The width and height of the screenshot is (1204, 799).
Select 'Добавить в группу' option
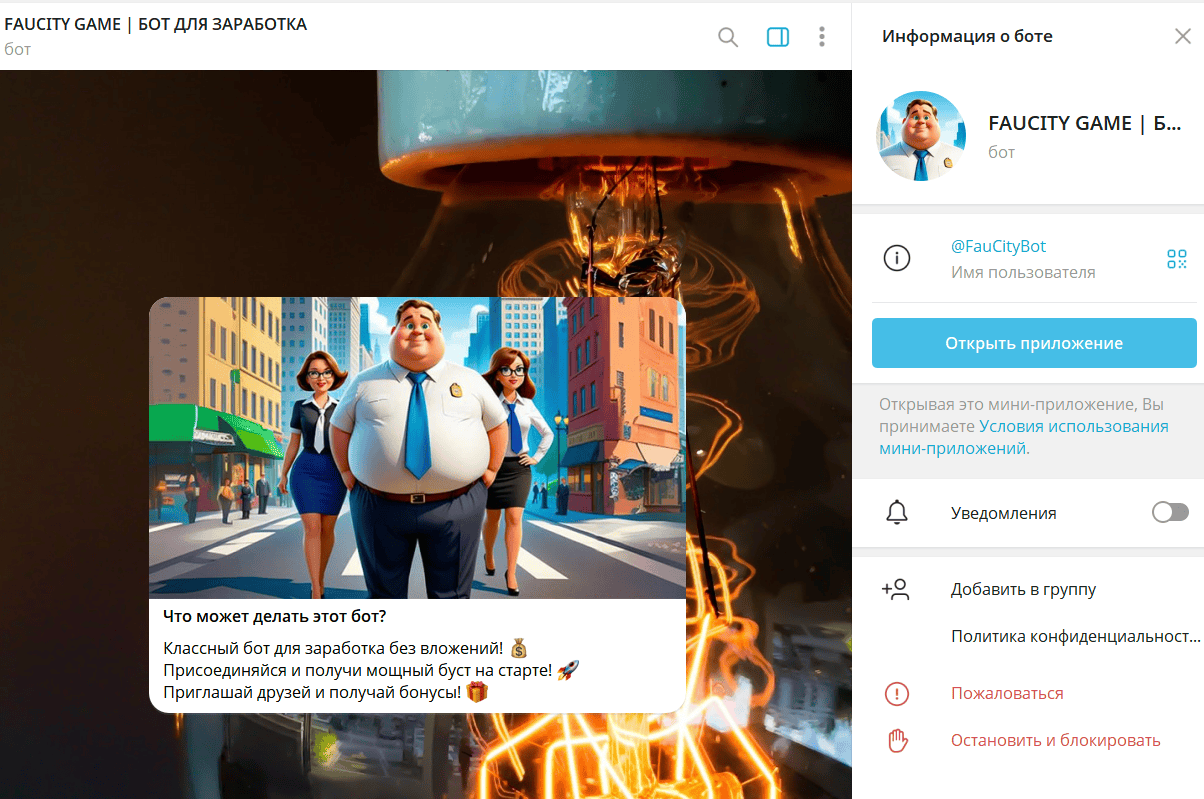[1023, 589]
